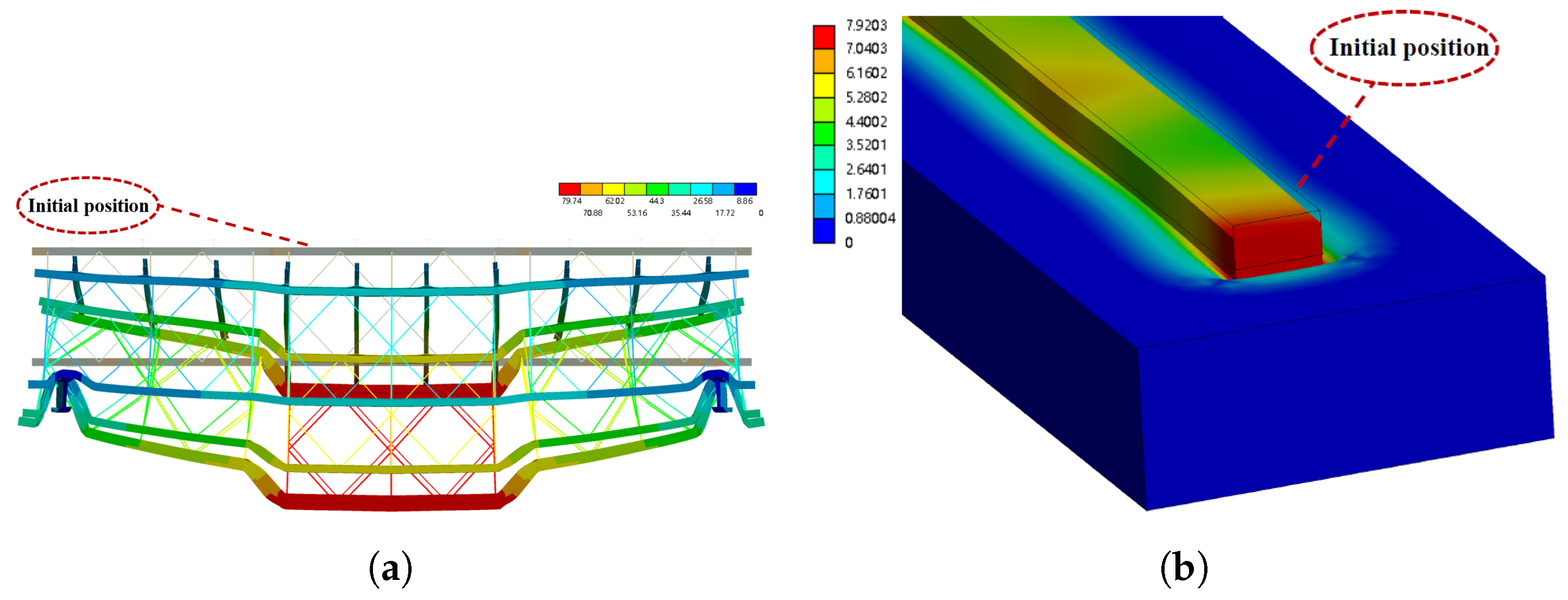Viewport: 1568px width, 600px height.
Task: Click the right Initial position callout label
Action: click(1408, 47)
